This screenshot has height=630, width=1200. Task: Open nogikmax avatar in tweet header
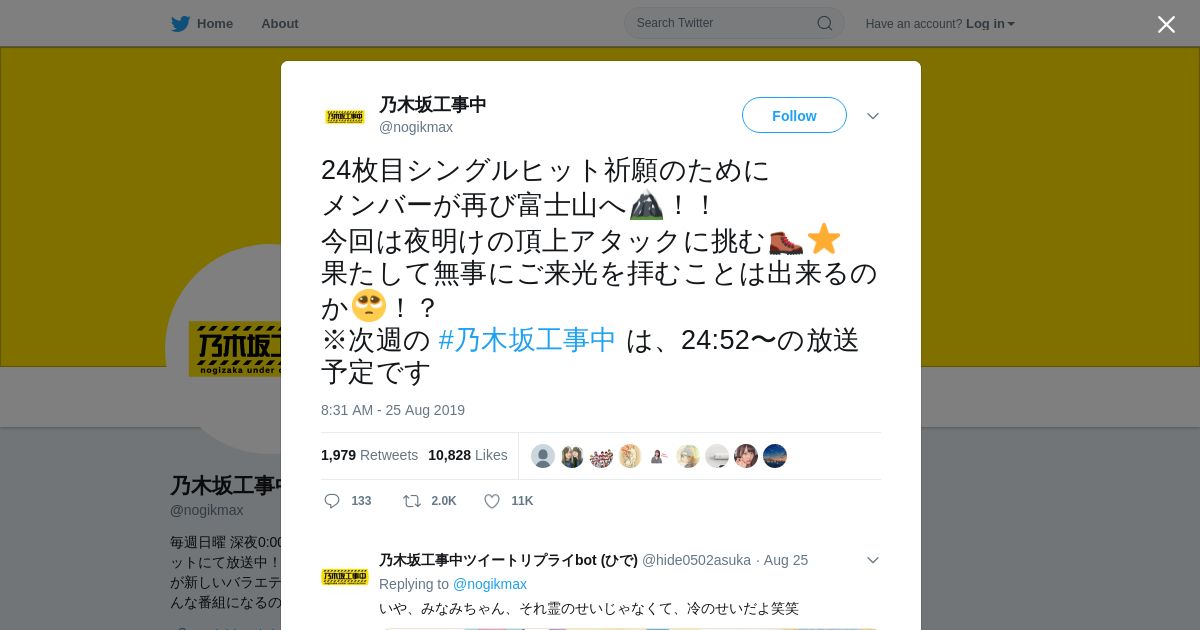coord(345,117)
